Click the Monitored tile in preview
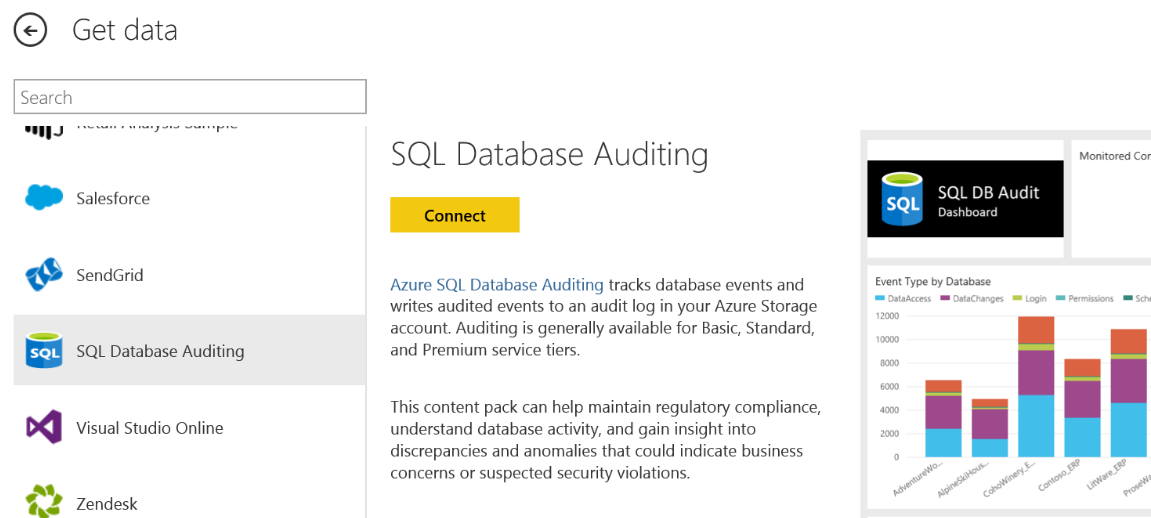The height and width of the screenshot is (518, 1151). [x=1112, y=198]
